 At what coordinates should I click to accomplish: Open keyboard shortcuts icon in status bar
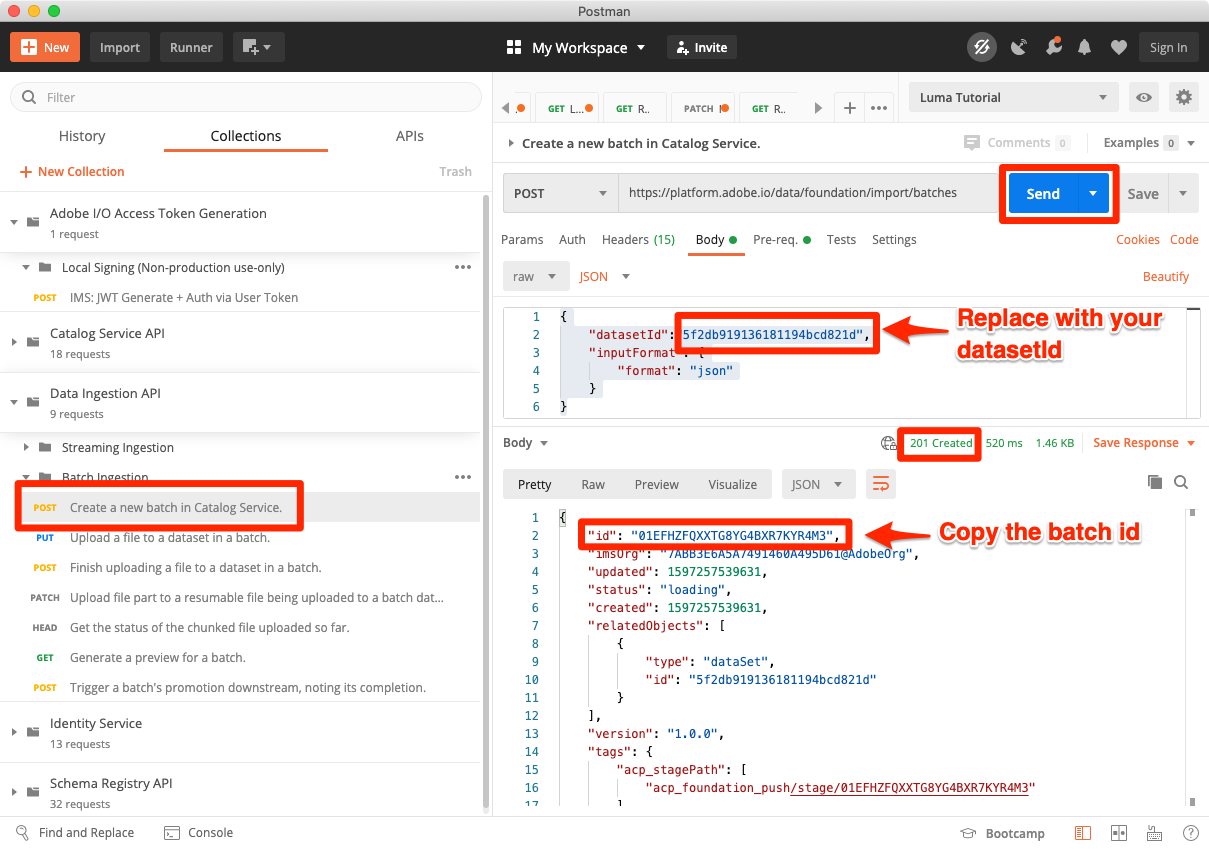tap(1155, 833)
